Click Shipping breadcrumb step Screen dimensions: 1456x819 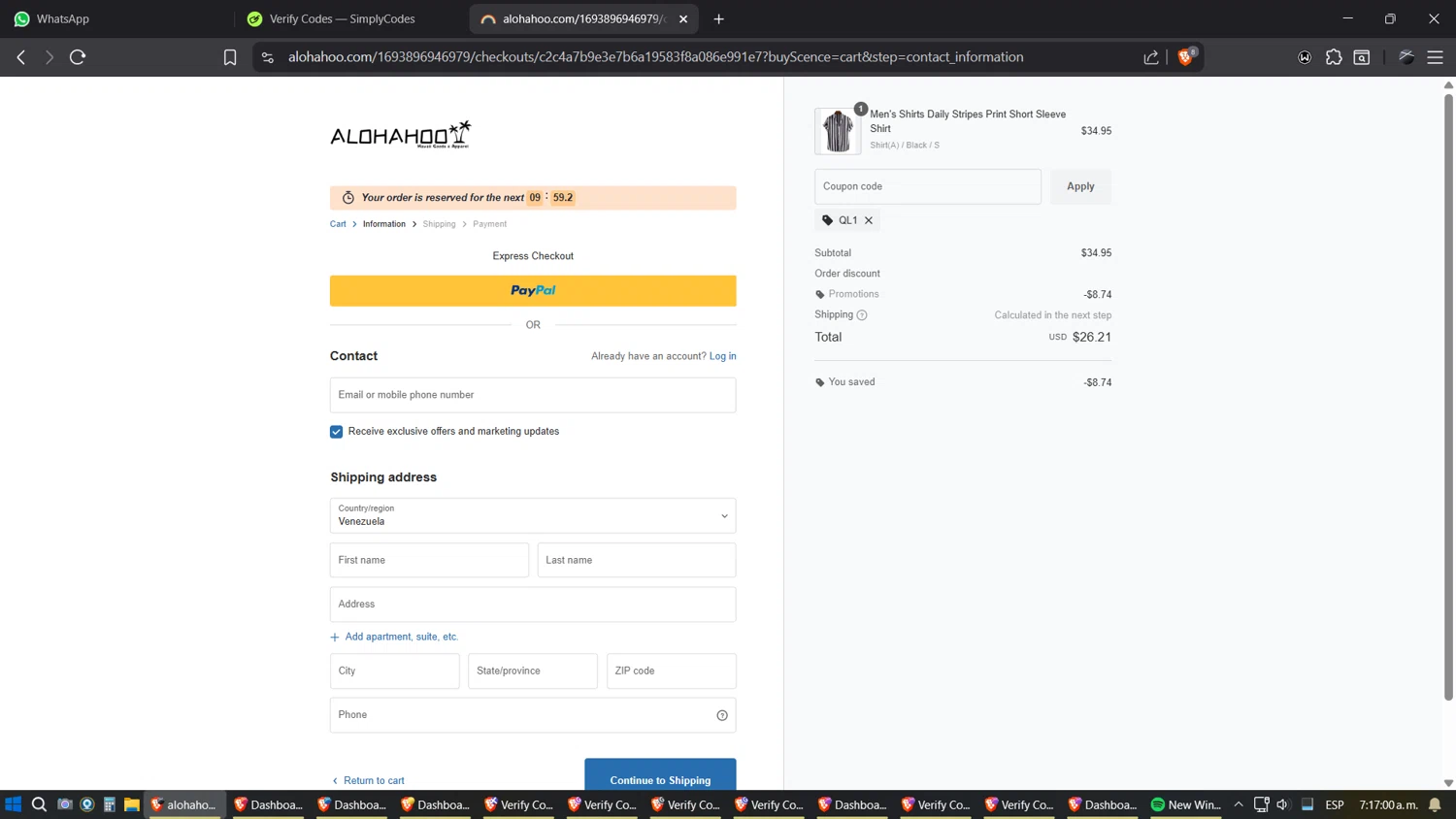(x=439, y=224)
